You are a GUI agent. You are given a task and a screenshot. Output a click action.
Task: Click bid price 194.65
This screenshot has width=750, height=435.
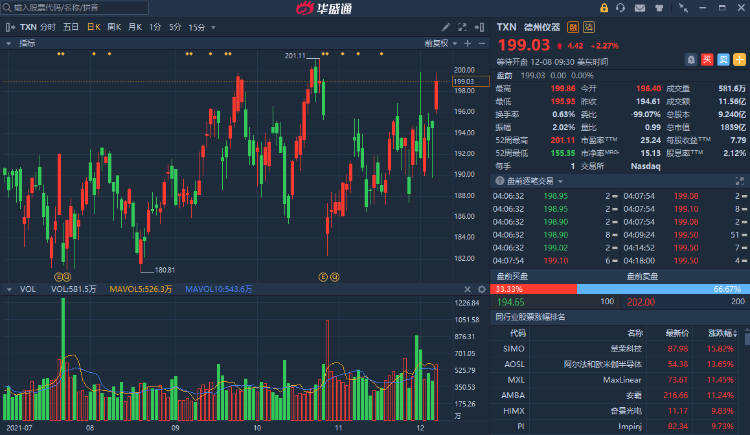tap(510, 302)
